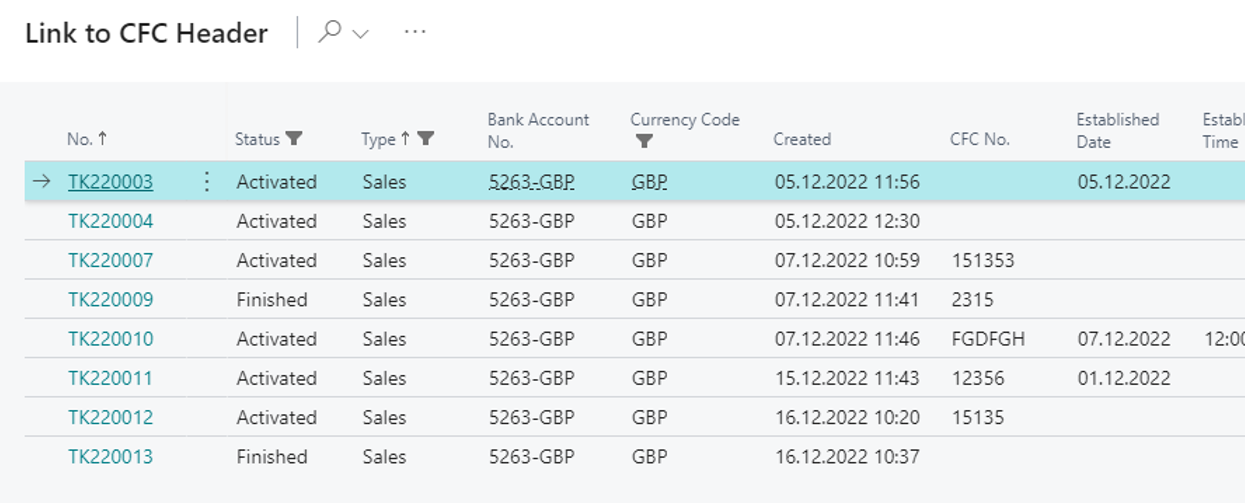
Task: Click Established Date 01.12.2022 cell
Action: tap(1123, 378)
